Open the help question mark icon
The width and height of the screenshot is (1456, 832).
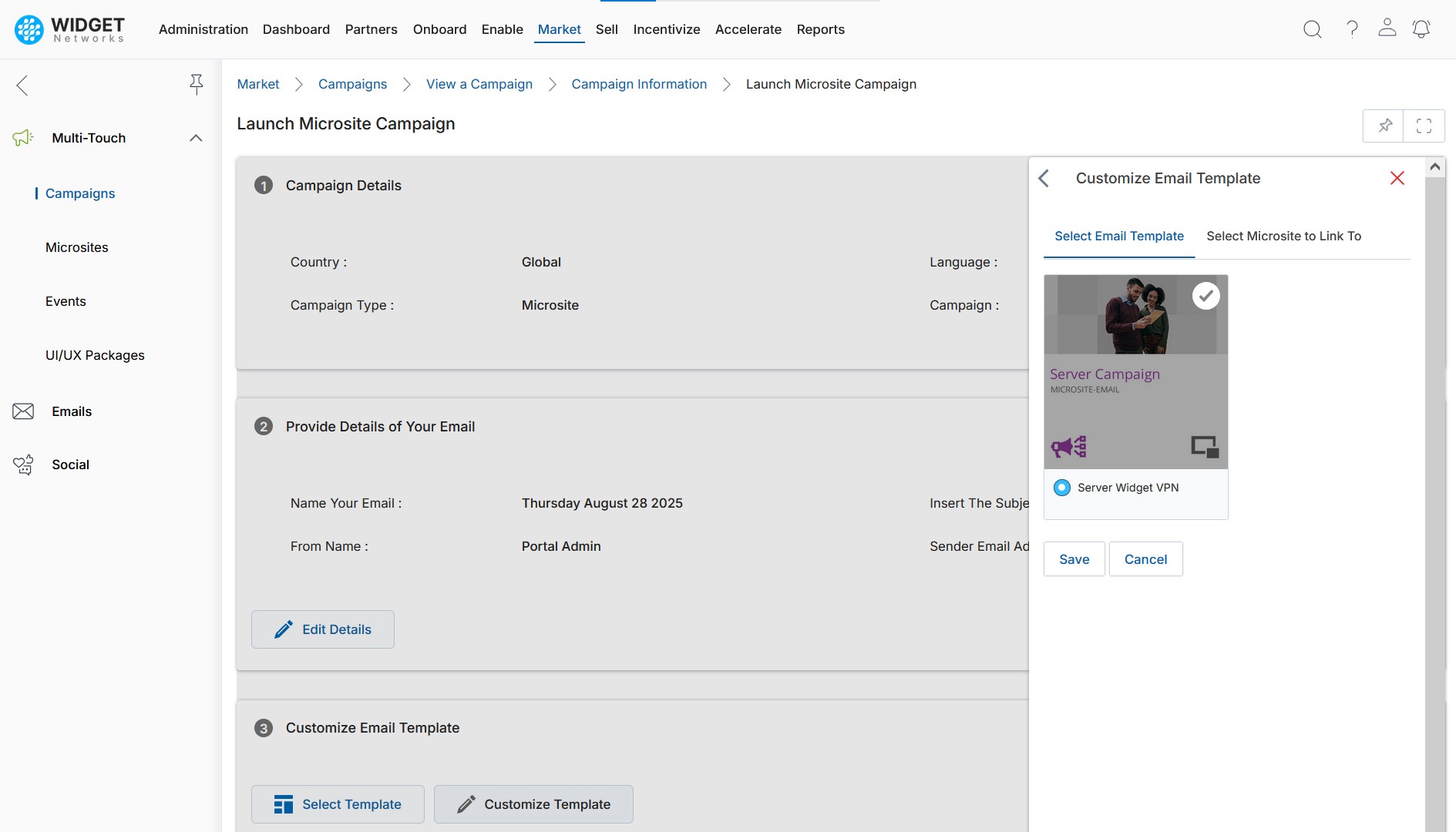(1352, 29)
